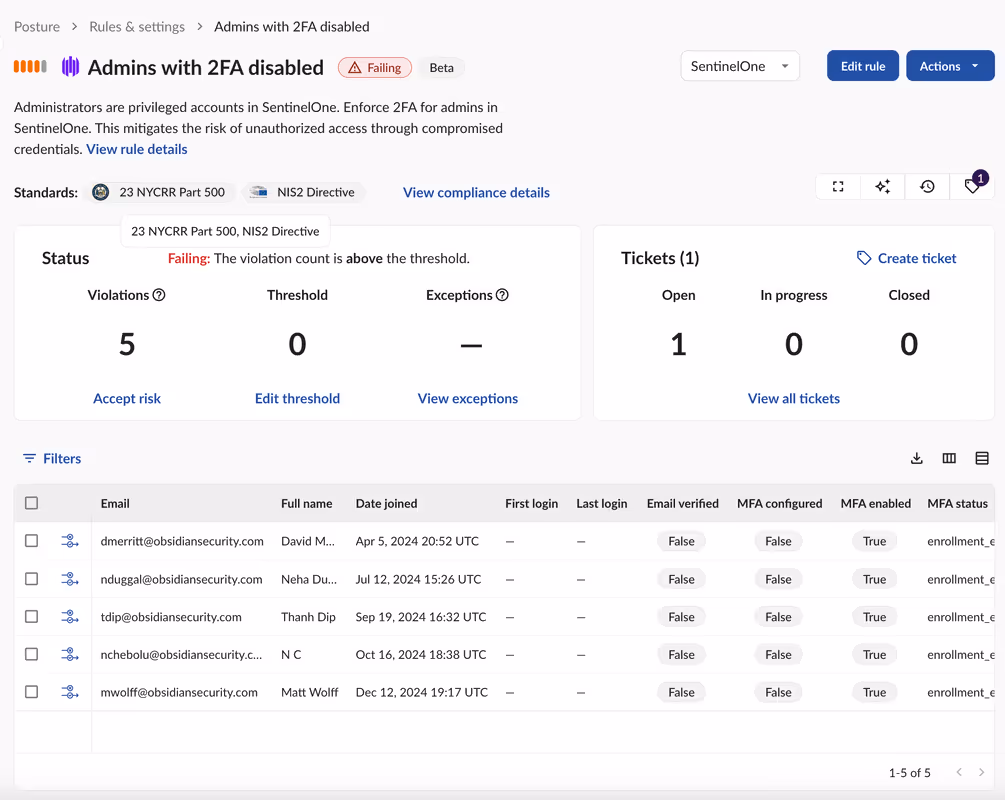Click the NIS2 Directive flag icon
Image resolution: width=1005 pixels, height=800 pixels.
click(259, 192)
